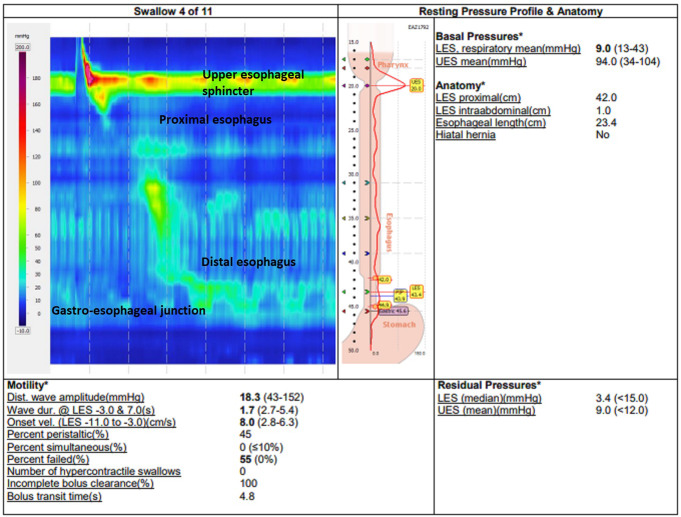Click the Distal esophagus plot label
681x517 pixels.
(x=248, y=262)
